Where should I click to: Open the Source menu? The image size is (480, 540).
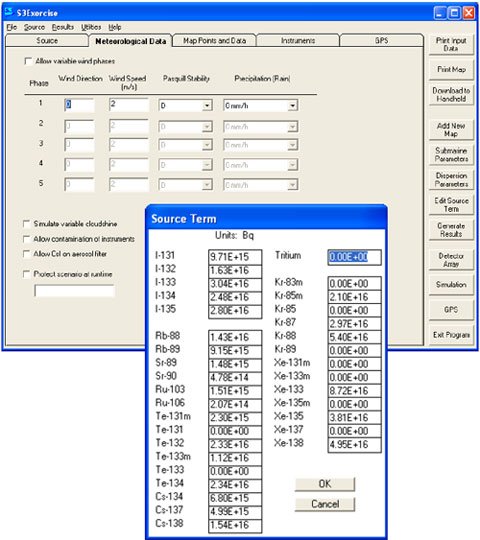point(34,27)
